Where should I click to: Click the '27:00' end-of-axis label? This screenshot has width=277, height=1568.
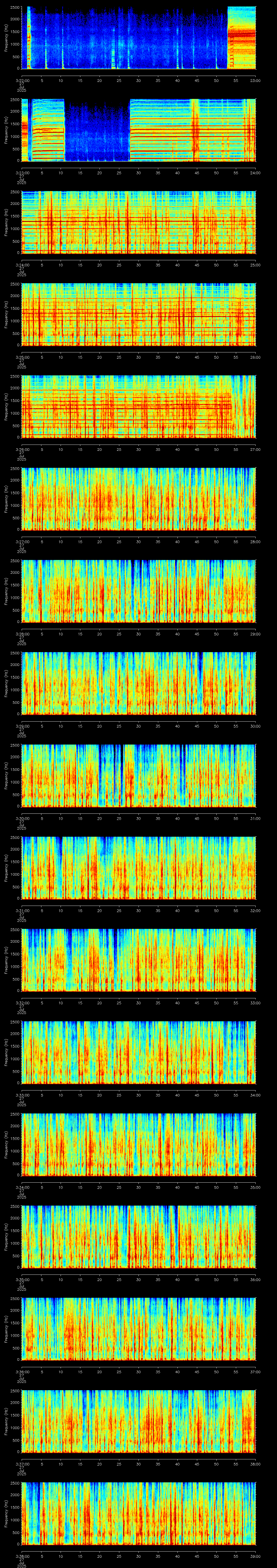coord(255,449)
